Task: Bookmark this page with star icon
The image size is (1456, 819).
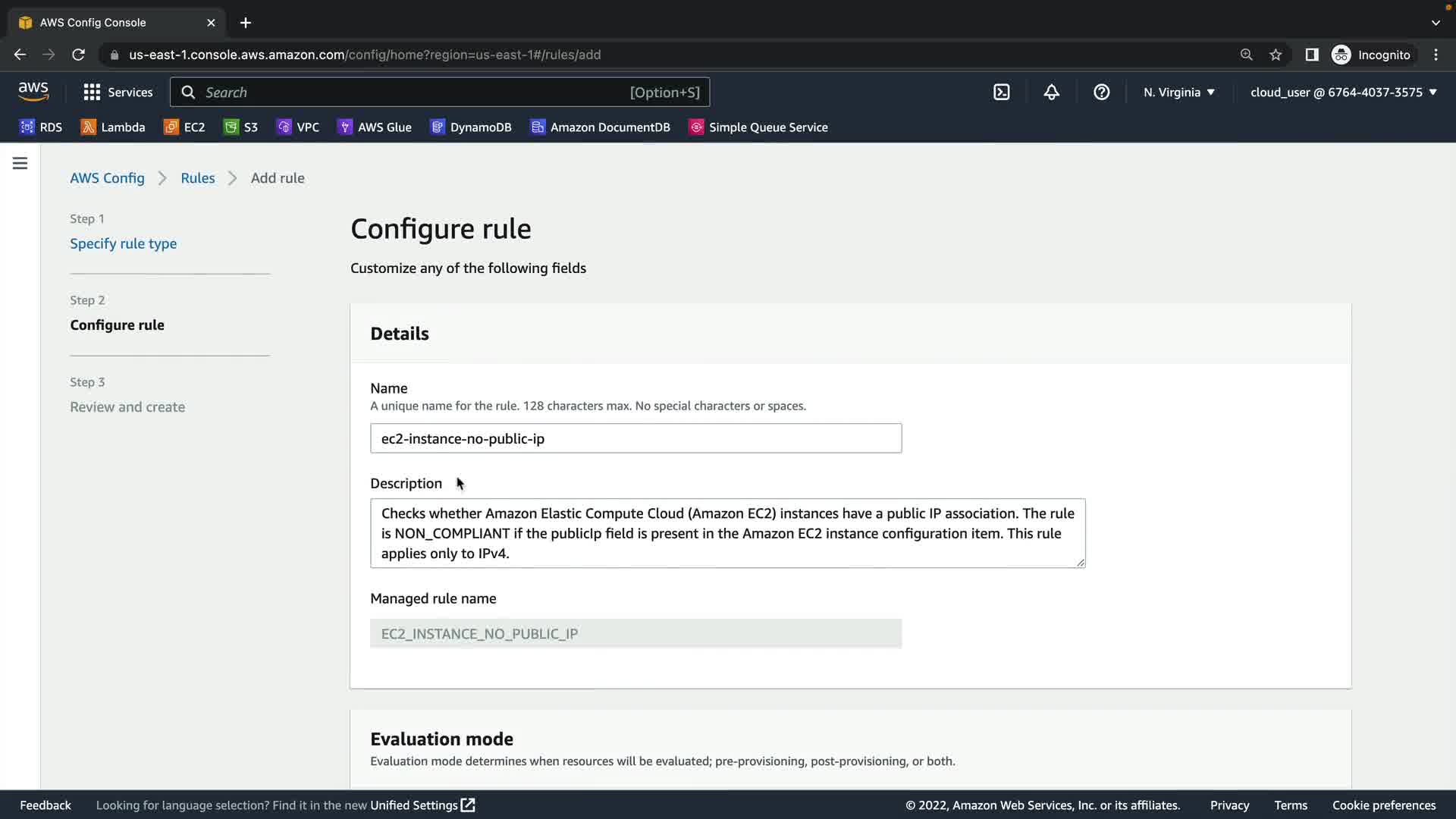Action: click(x=1276, y=55)
